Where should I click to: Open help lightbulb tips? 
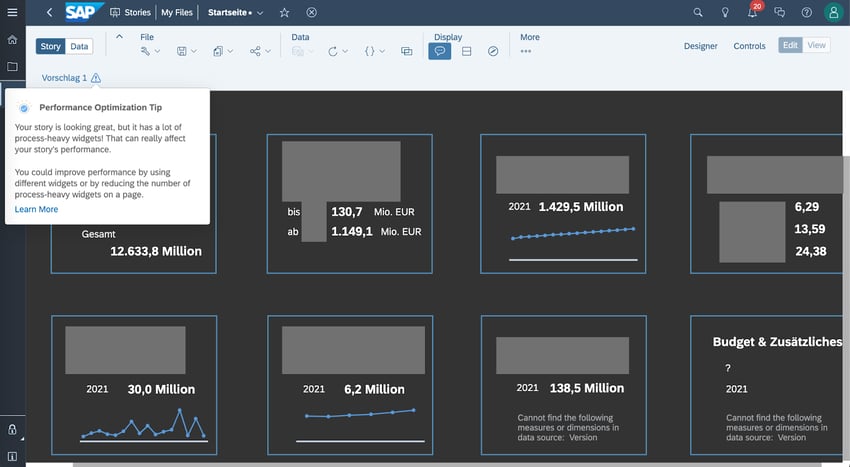pyautogui.click(x=725, y=12)
